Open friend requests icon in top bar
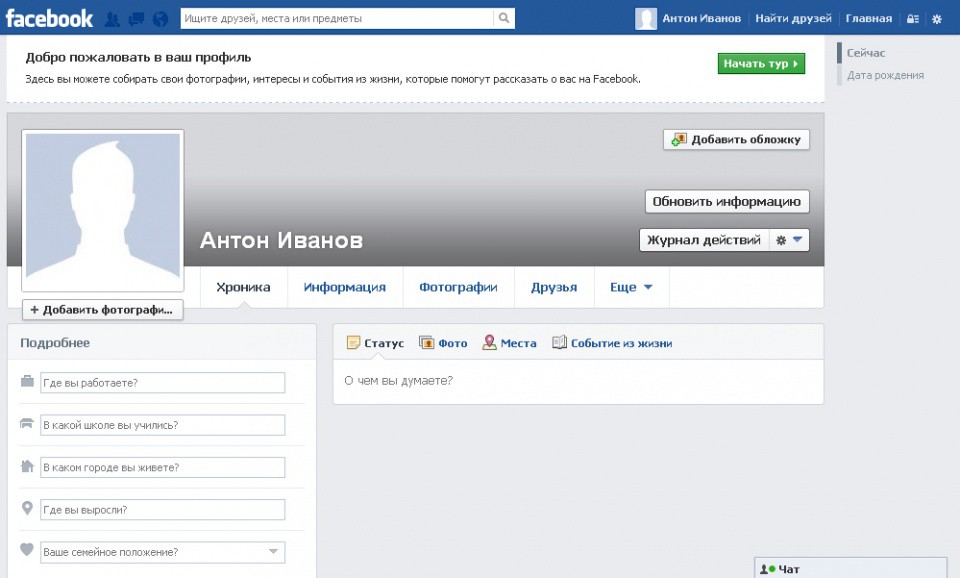 tap(113, 19)
